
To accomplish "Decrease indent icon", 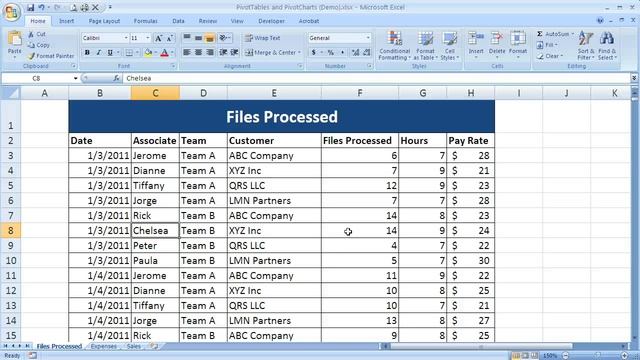I will 223,53.
